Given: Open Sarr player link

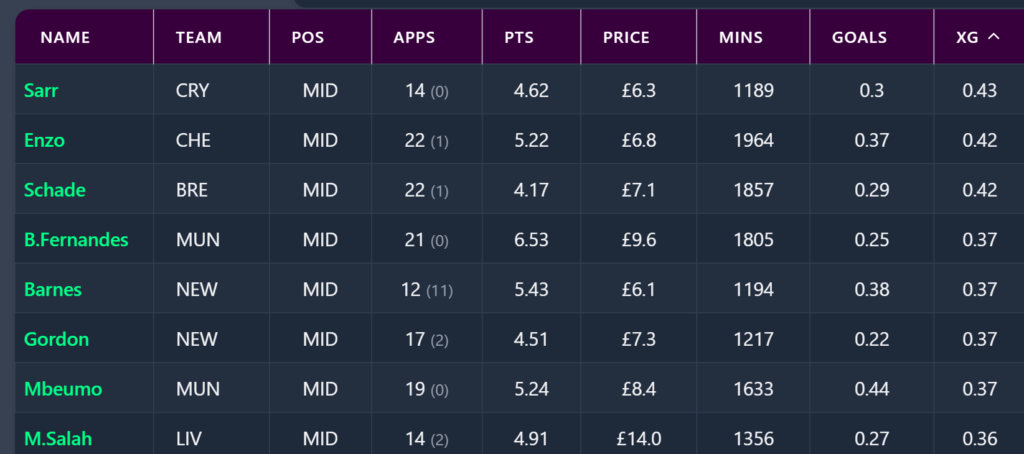Looking at the screenshot, I should point(41,91).
